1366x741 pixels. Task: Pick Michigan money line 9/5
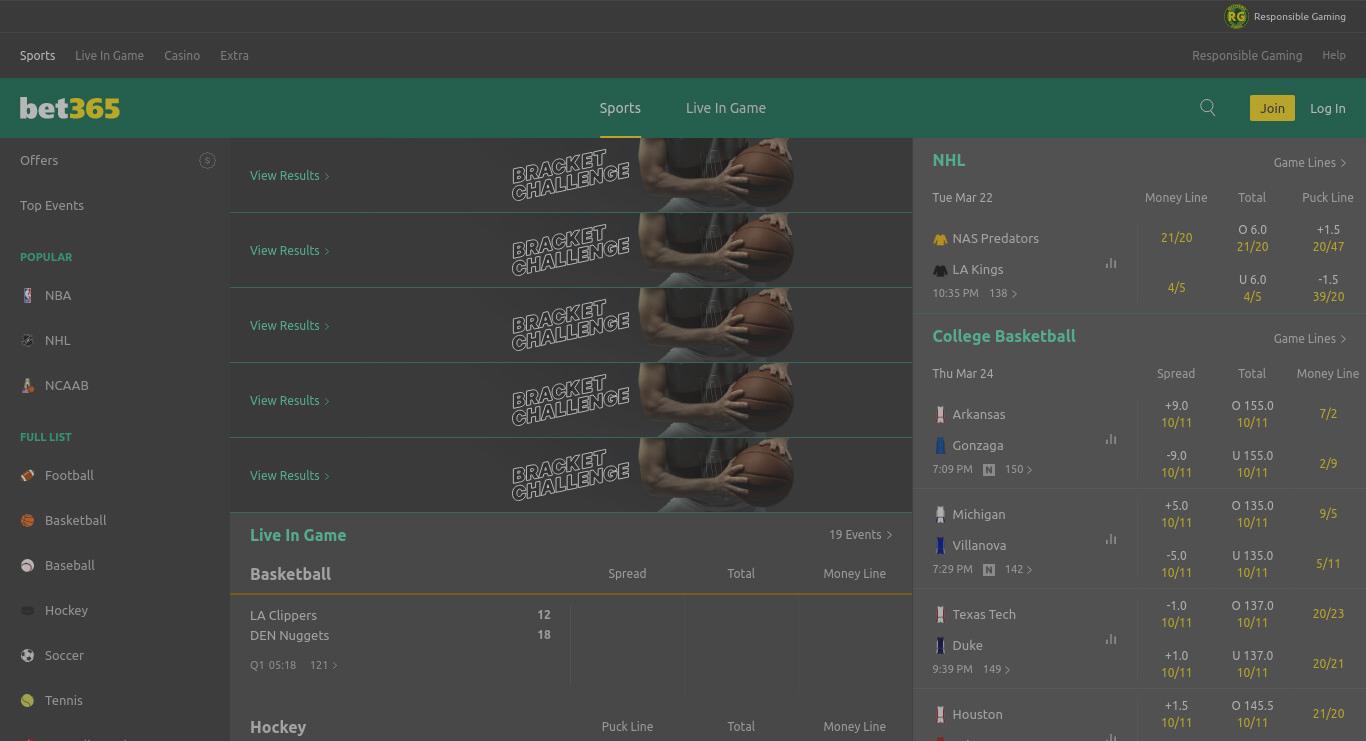(x=1328, y=514)
